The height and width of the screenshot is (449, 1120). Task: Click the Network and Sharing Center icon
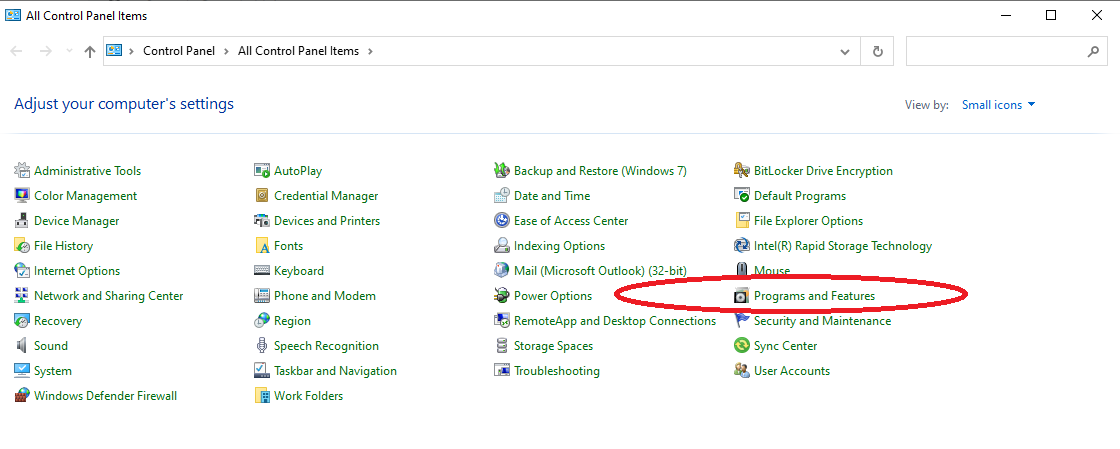click(x=21, y=296)
